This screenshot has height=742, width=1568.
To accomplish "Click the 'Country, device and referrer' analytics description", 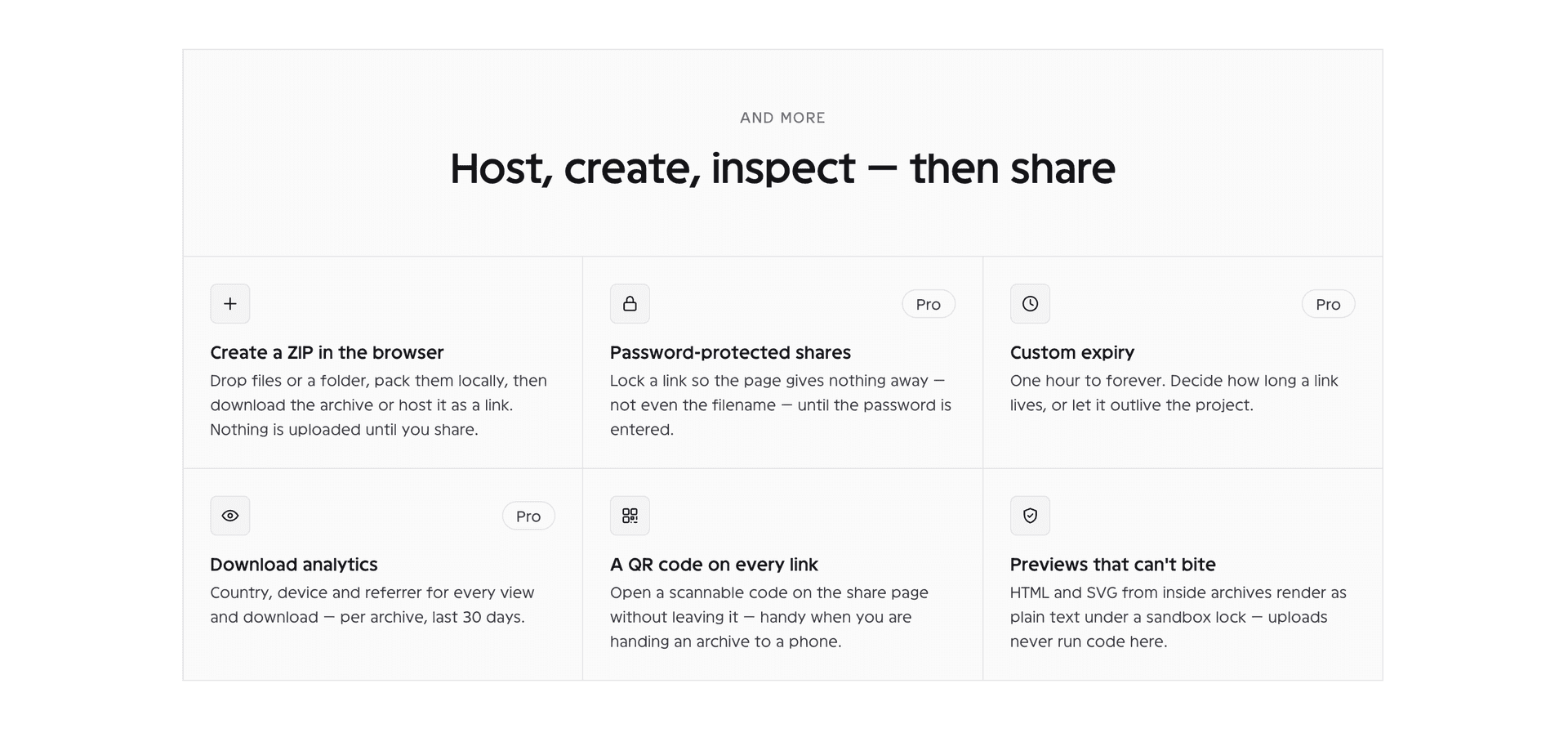I will [372, 605].
